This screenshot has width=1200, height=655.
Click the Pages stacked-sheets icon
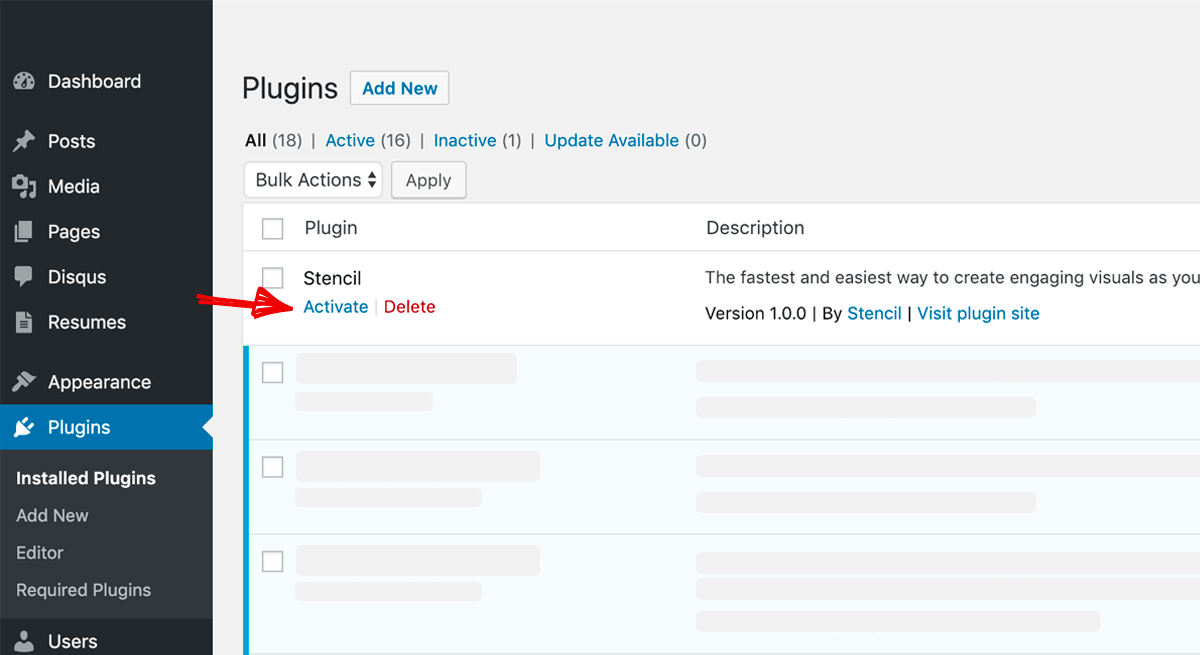pyautogui.click(x=24, y=232)
